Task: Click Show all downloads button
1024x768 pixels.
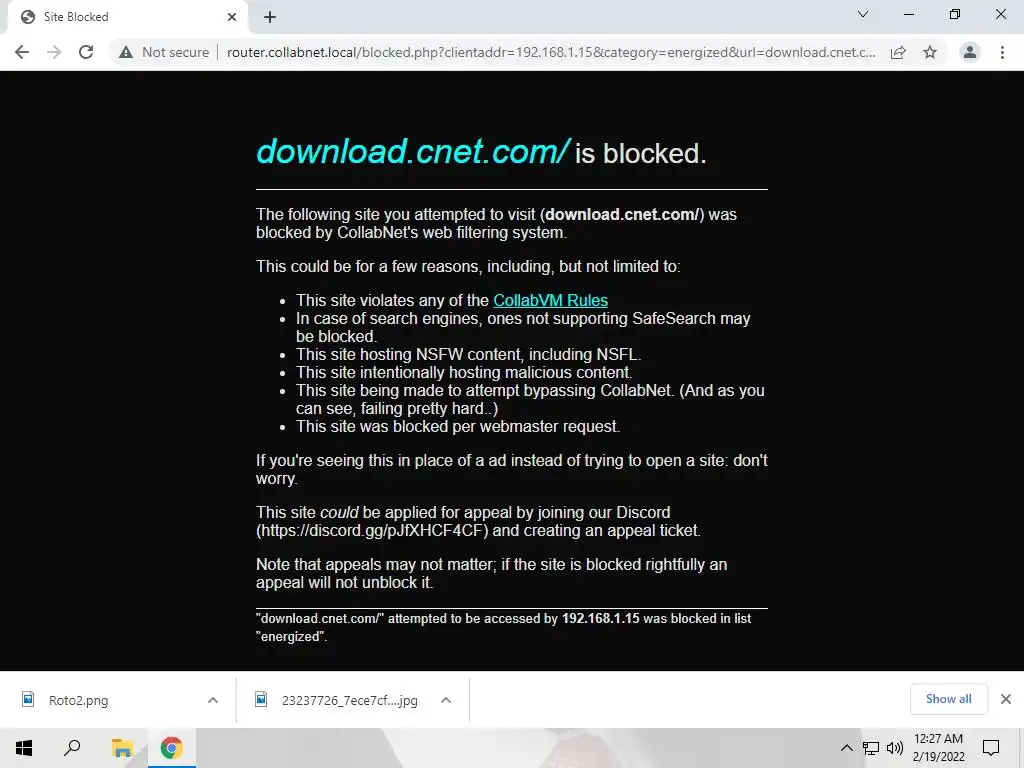Action: pos(948,699)
